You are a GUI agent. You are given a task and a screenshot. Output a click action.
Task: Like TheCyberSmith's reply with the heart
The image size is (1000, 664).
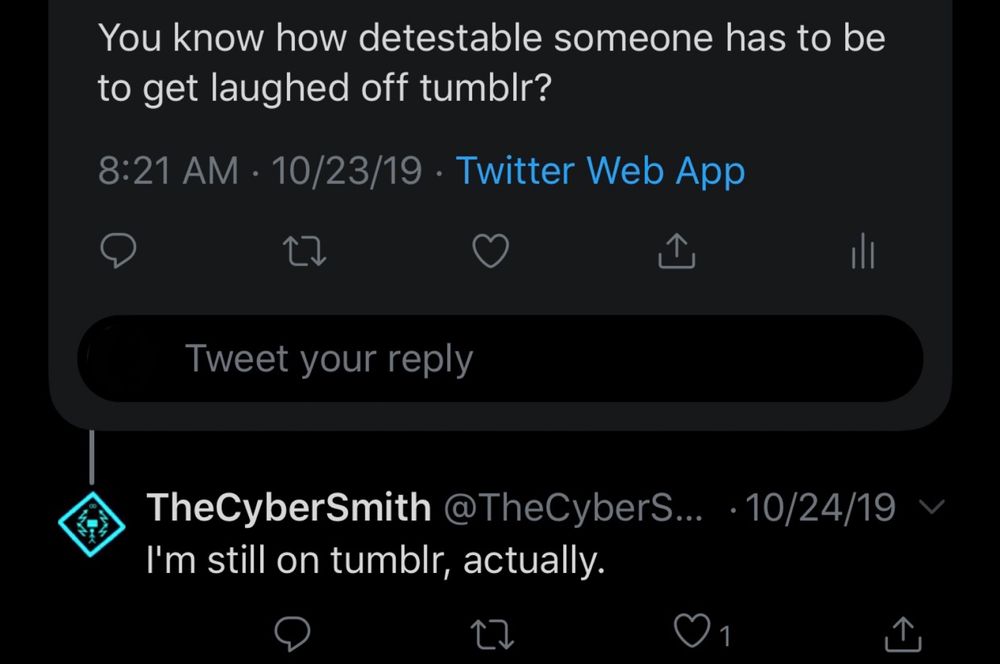pos(688,633)
